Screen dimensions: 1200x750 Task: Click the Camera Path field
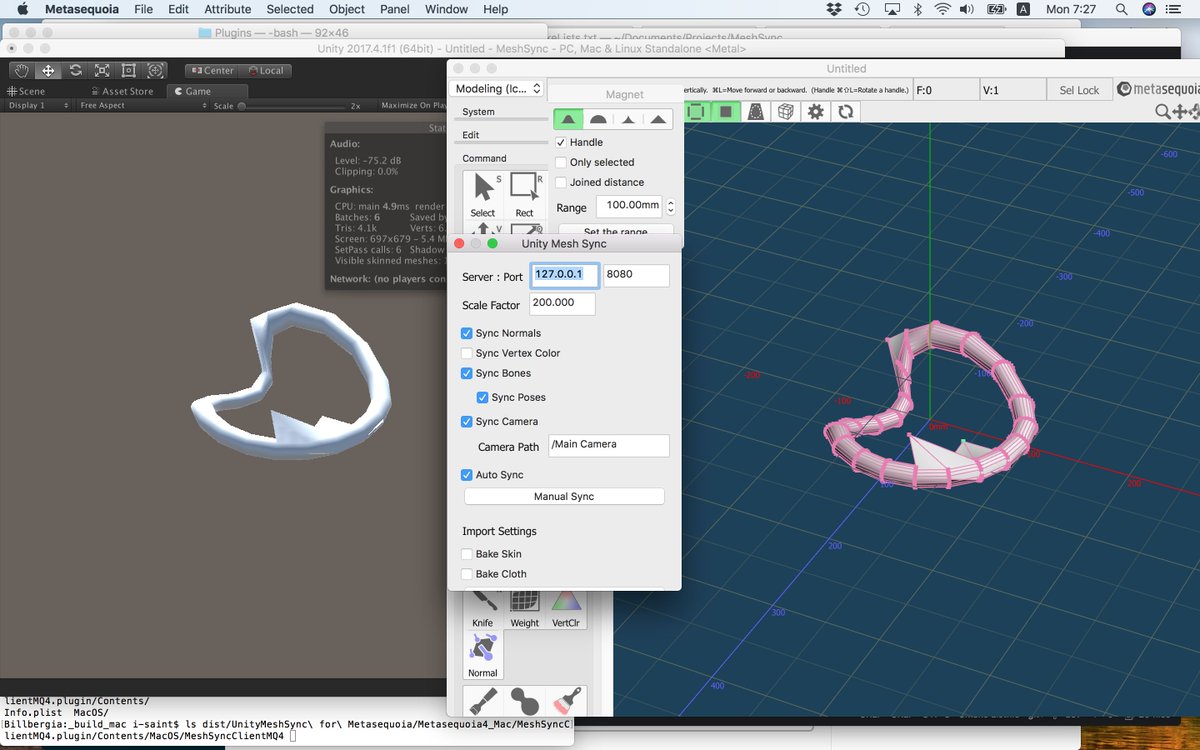point(608,446)
